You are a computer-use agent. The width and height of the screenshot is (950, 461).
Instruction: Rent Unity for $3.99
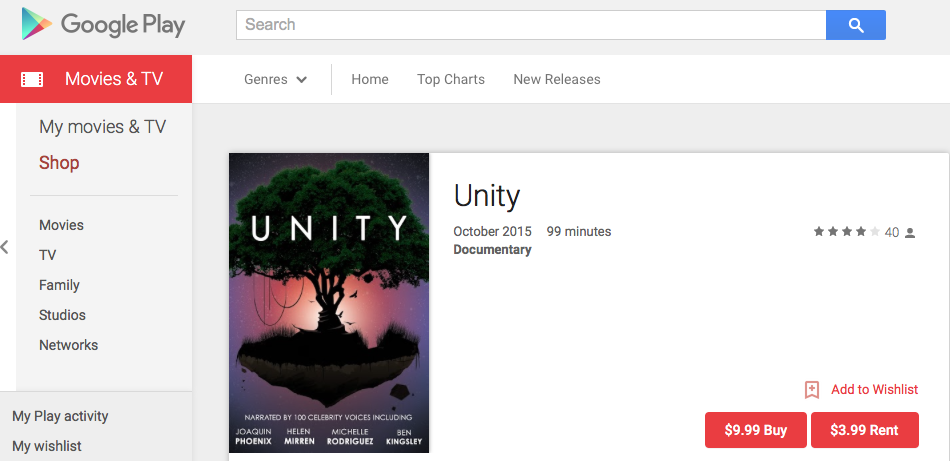point(865,430)
